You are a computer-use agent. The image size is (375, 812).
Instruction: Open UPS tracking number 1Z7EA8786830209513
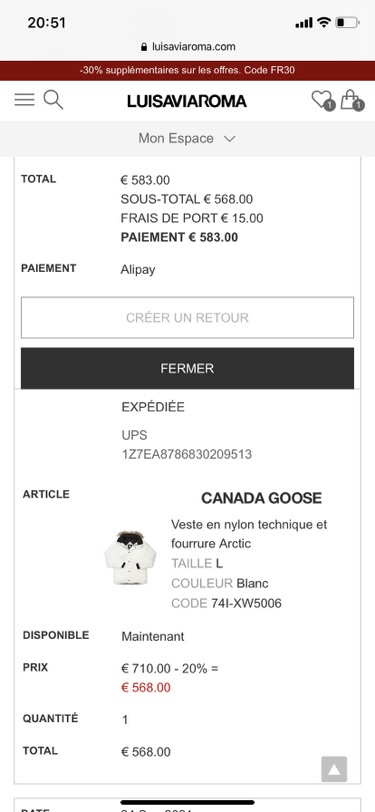tap(187, 454)
